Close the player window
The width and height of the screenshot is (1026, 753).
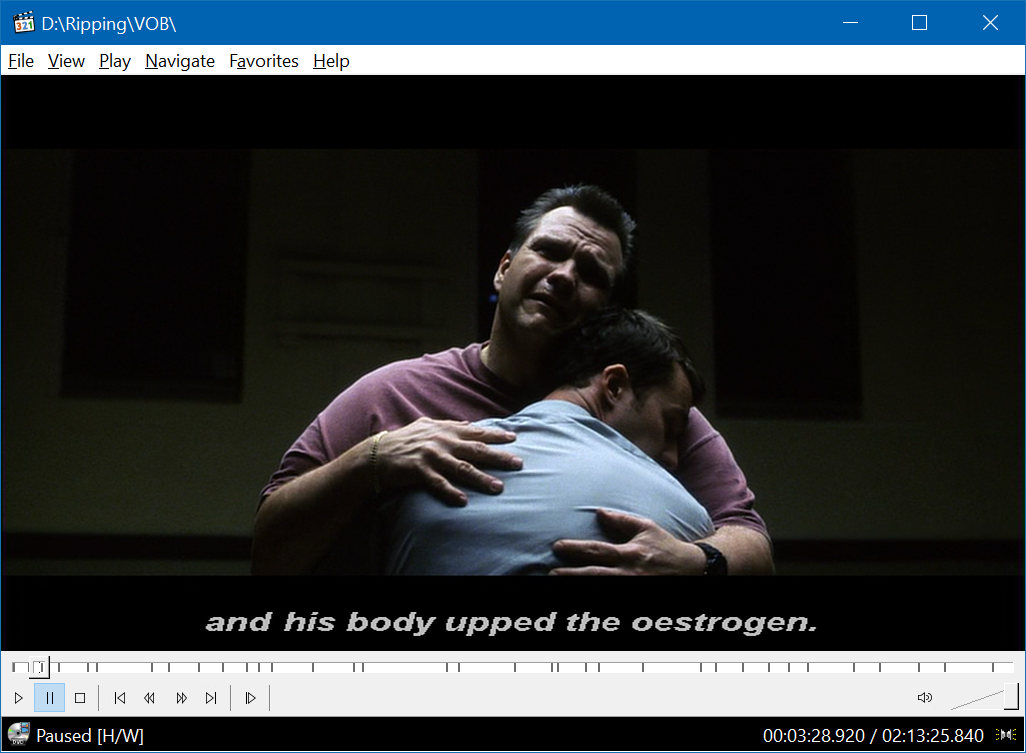tap(990, 23)
